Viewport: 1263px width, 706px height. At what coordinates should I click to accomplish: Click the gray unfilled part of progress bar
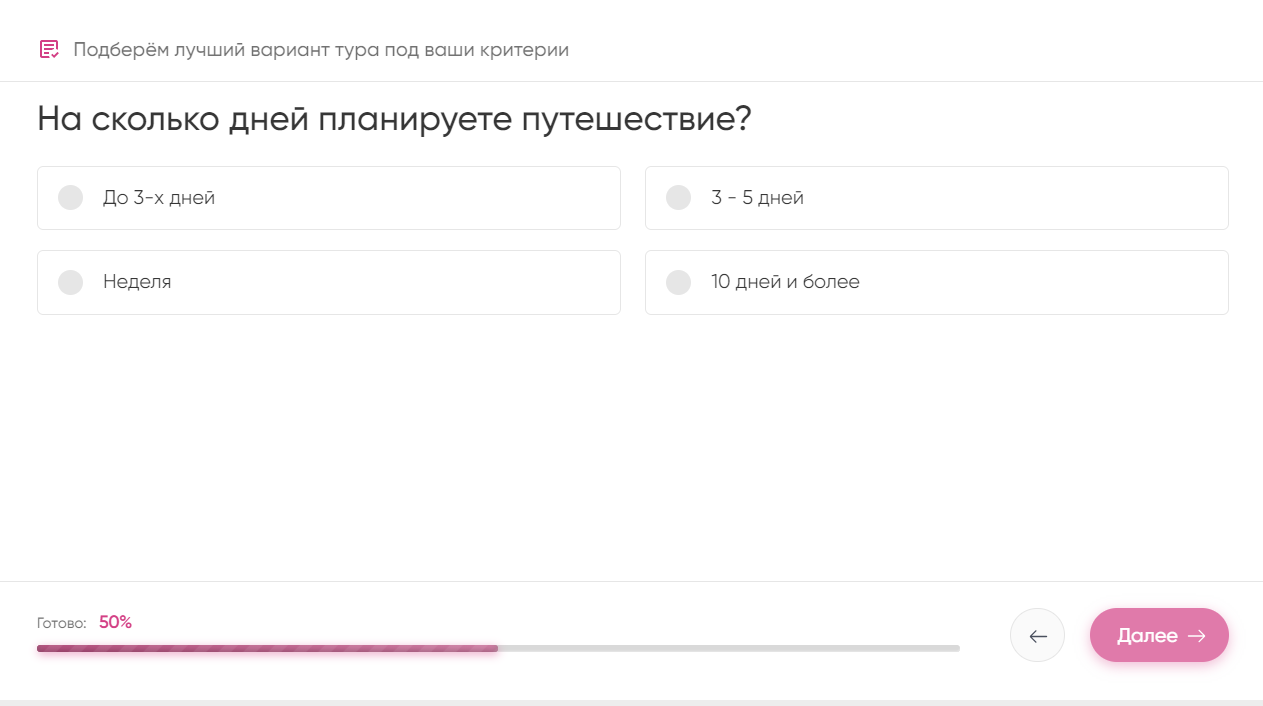point(729,648)
